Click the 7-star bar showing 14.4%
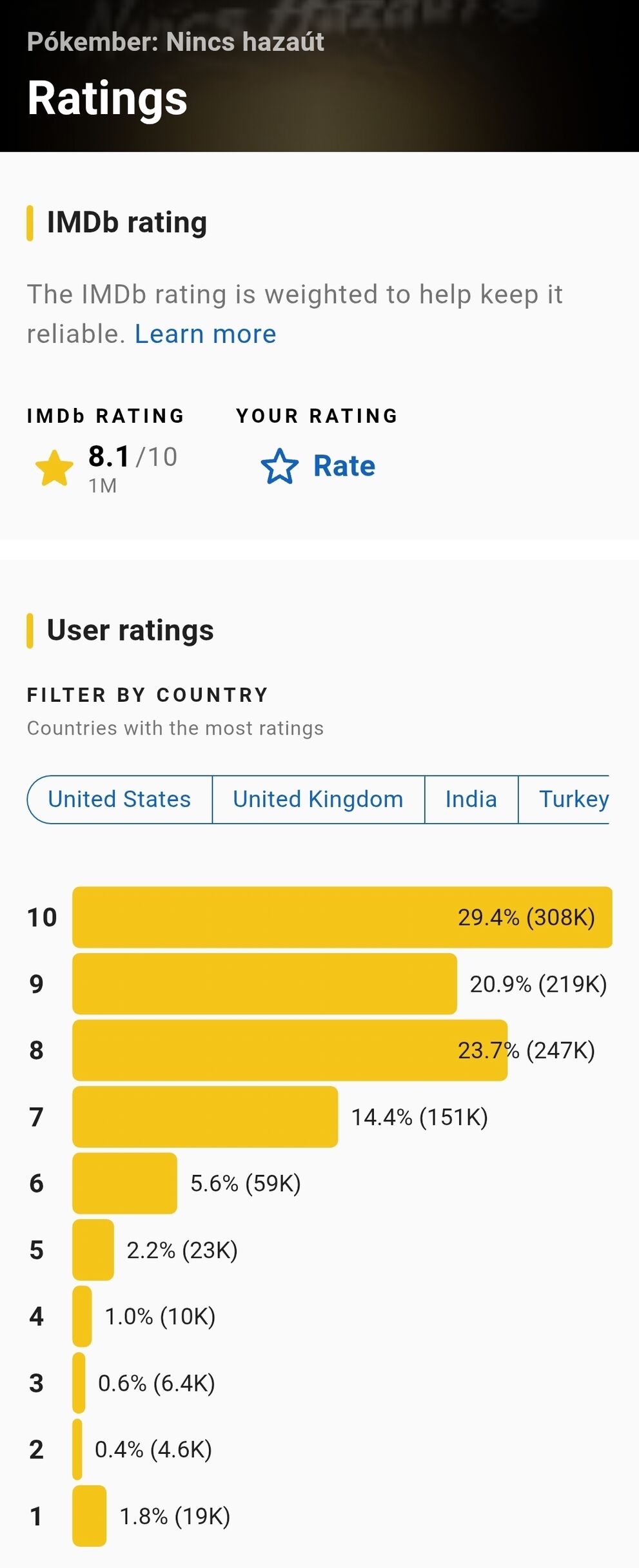This screenshot has width=639, height=1568. [x=205, y=1117]
